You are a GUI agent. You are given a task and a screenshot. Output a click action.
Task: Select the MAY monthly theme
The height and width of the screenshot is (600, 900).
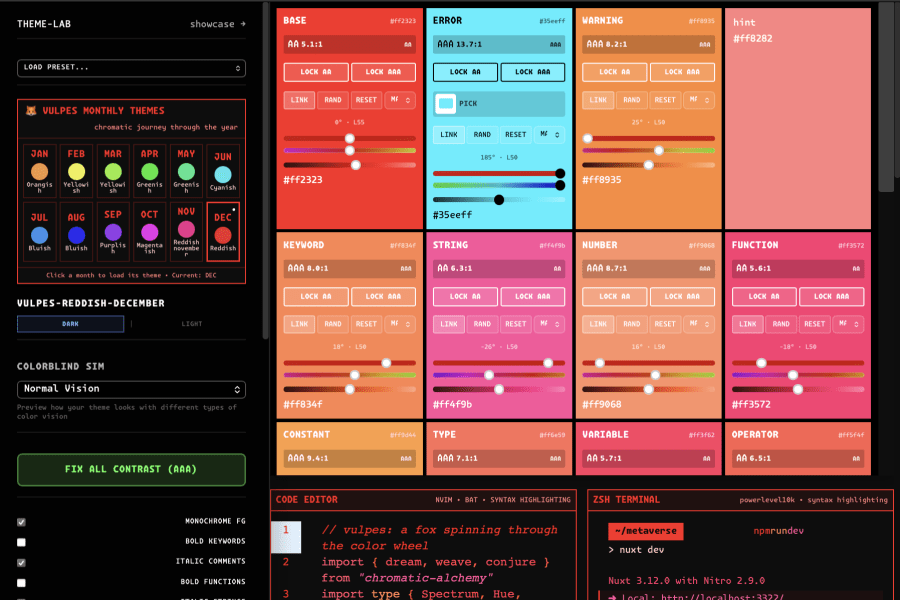187,171
